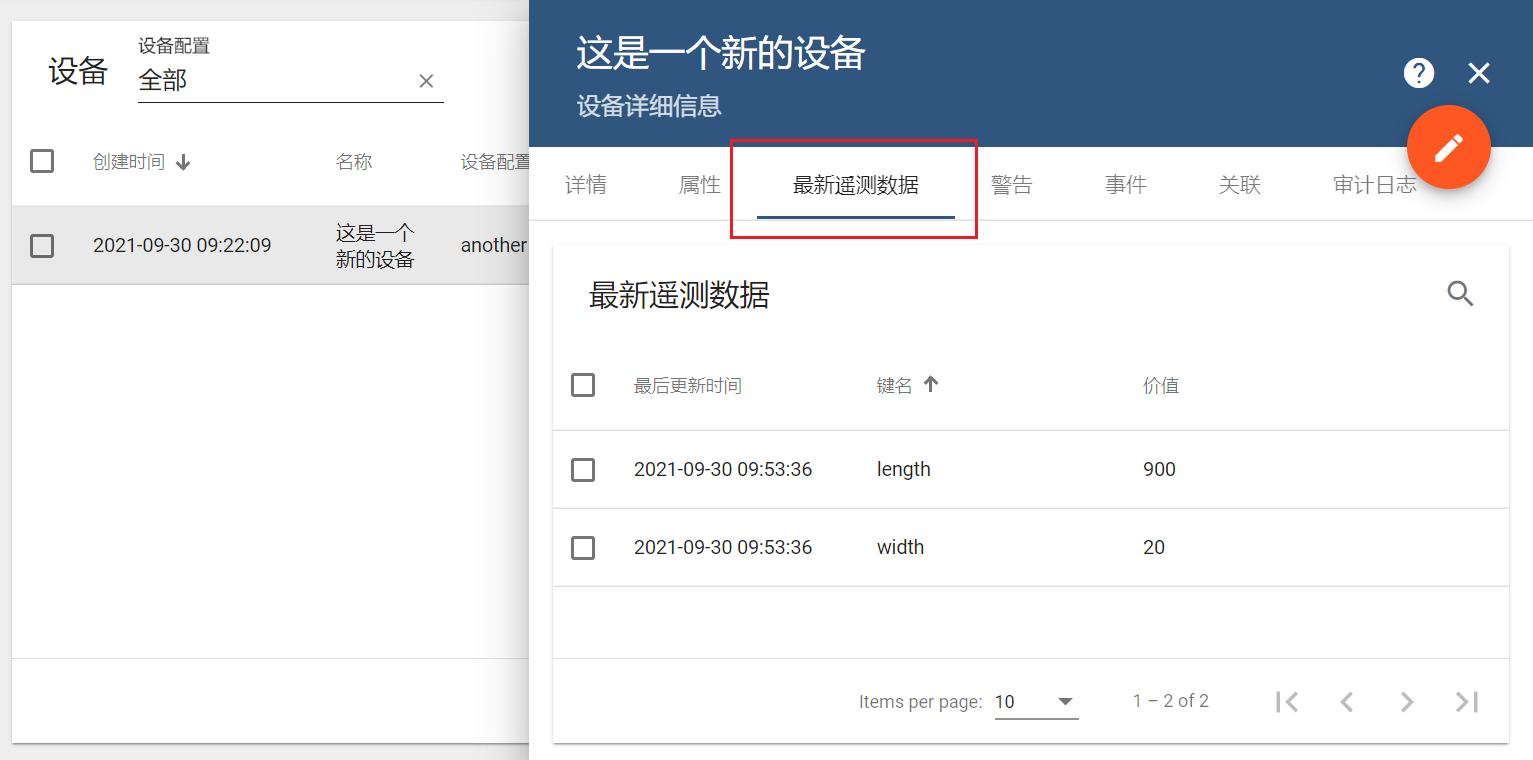Click device creation time 2021-09-30 09:22:09

(182, 245)
